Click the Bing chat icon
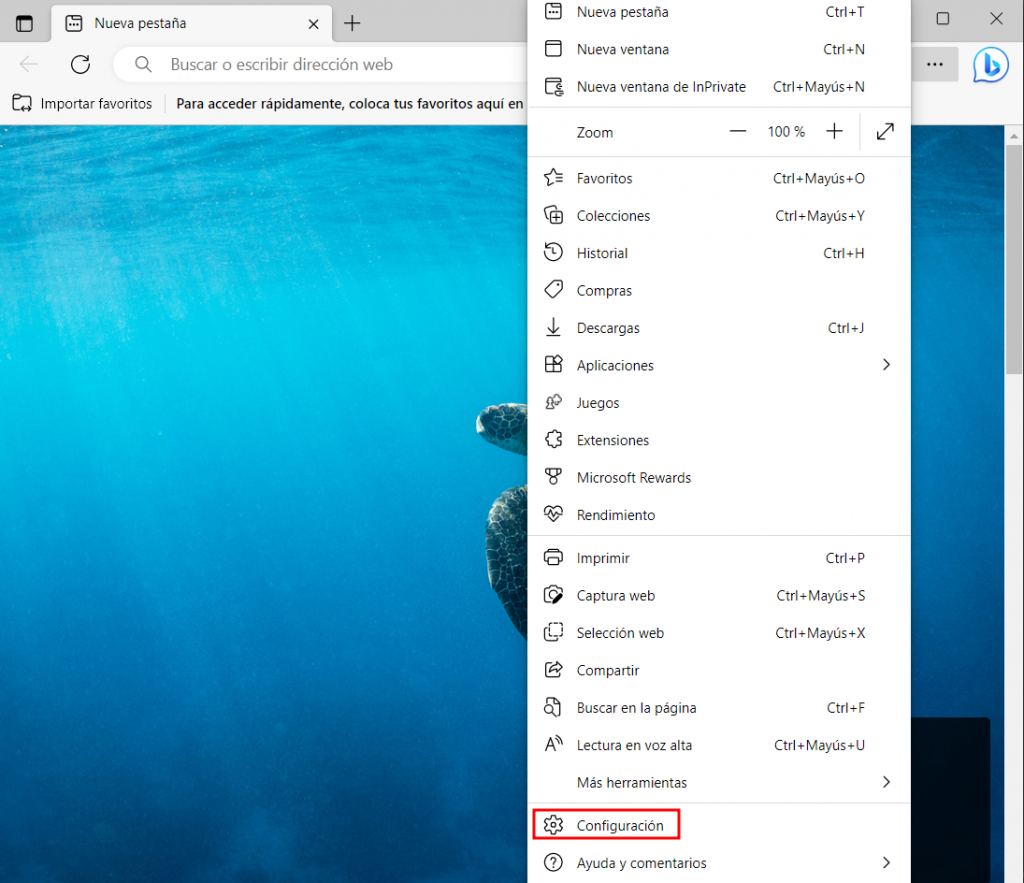This screenshot has height=883, width=1024. [990, 64]
